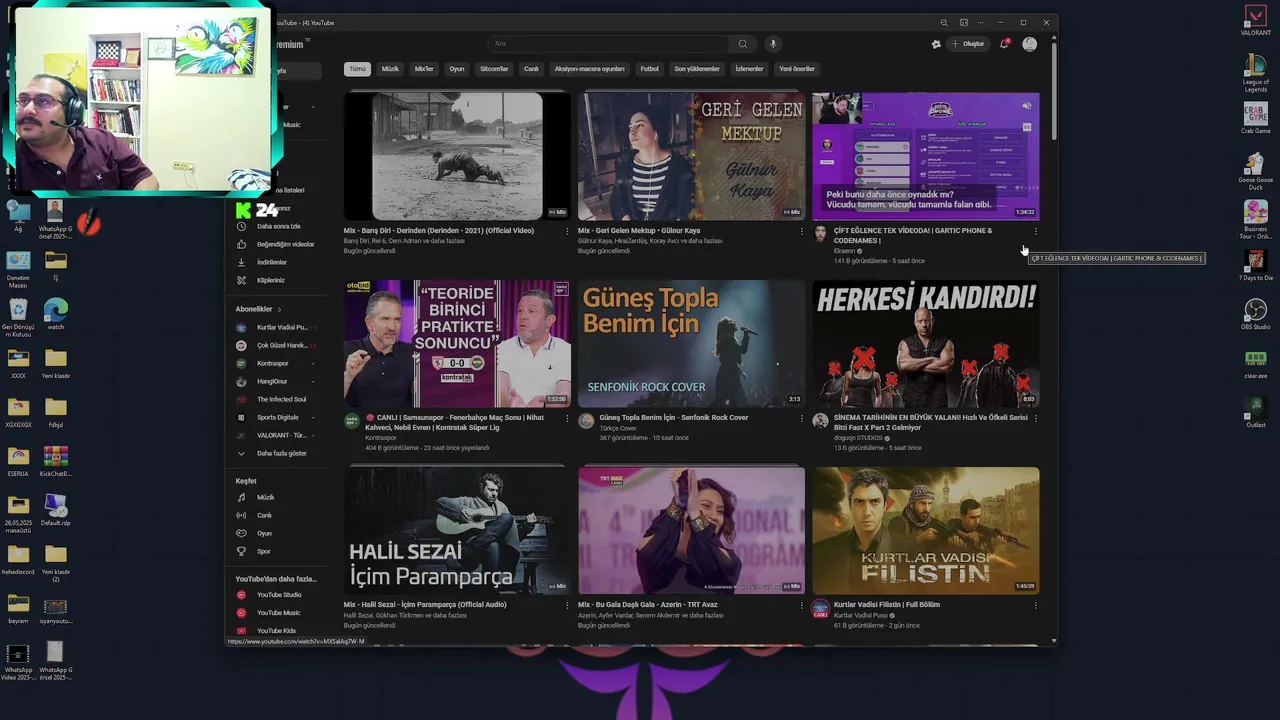Open Herkesi Kandırdı video thumbnail

point(925,343)
